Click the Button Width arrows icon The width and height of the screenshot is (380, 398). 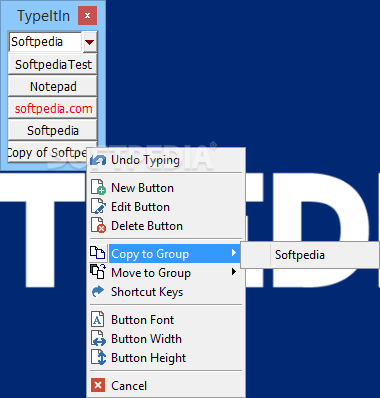click(98, 338)
